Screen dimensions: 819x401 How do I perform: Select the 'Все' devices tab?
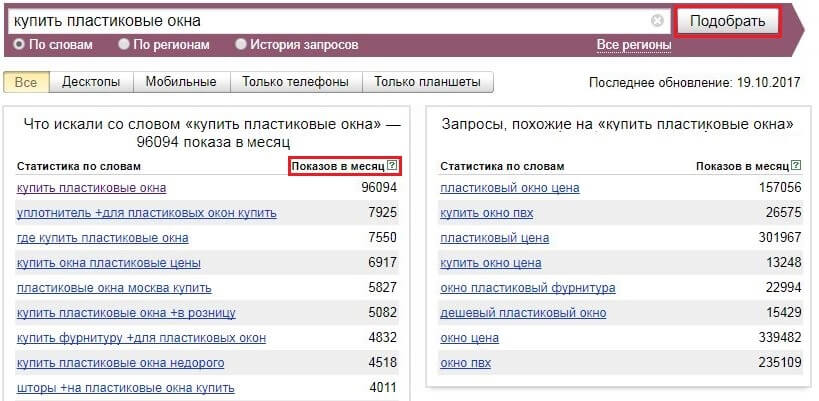coord(26,82)
